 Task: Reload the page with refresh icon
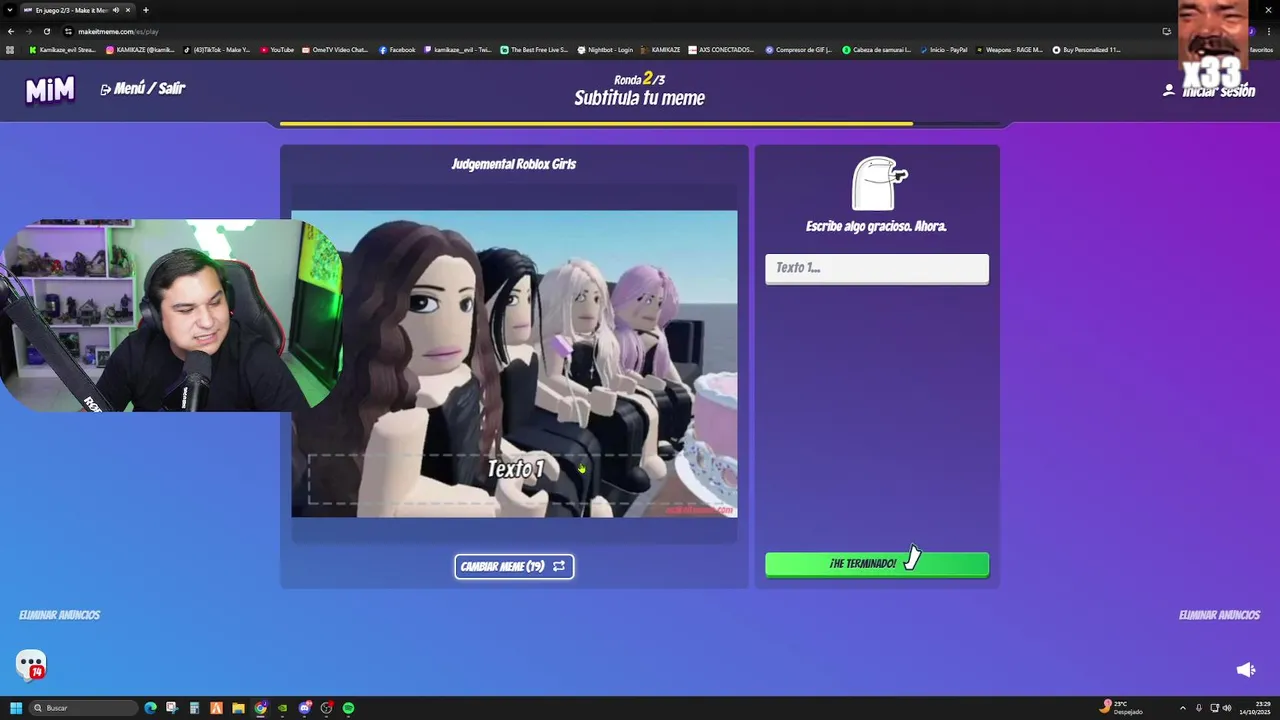(x=47, y=31)
